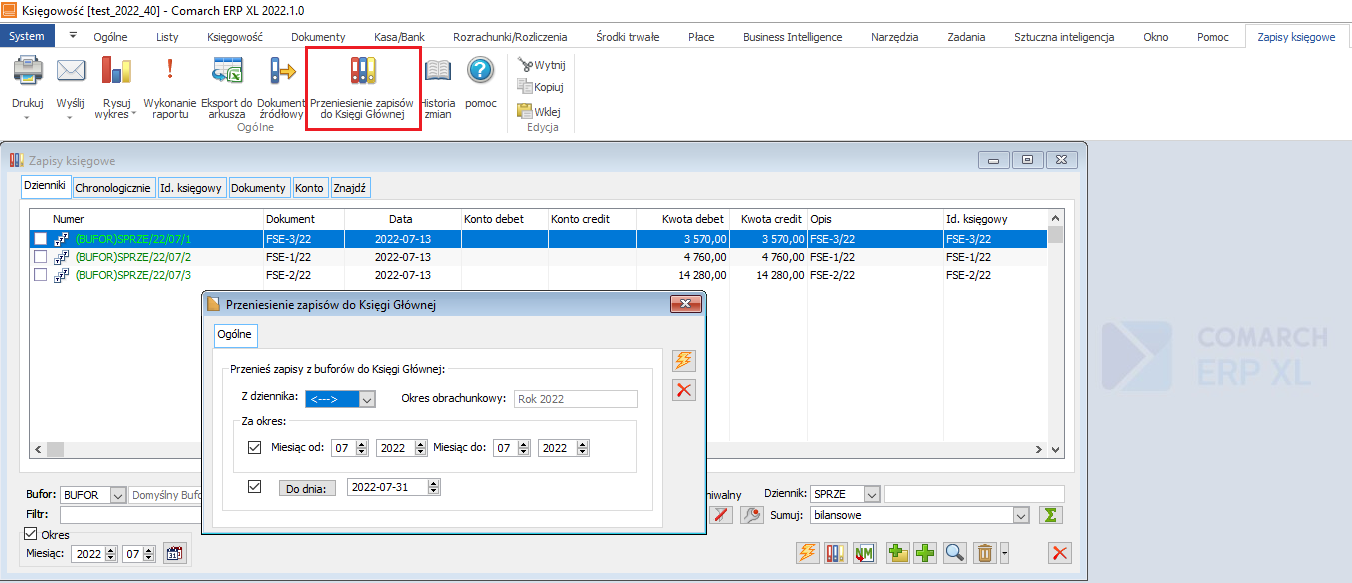Sort by the Kwota debet column header

[x=682, y=219]
